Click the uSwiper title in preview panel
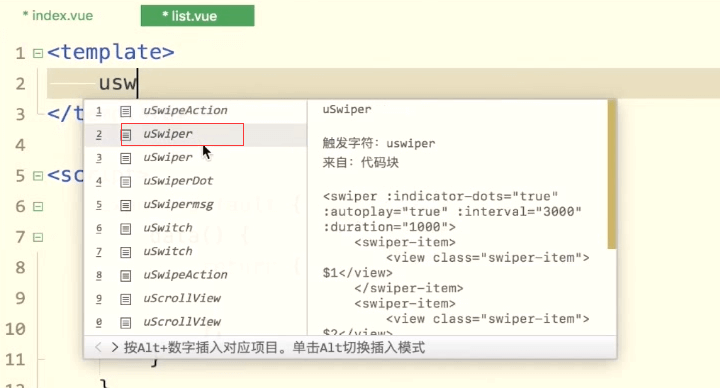Screen dimensions: 720x388 (347, 110)
